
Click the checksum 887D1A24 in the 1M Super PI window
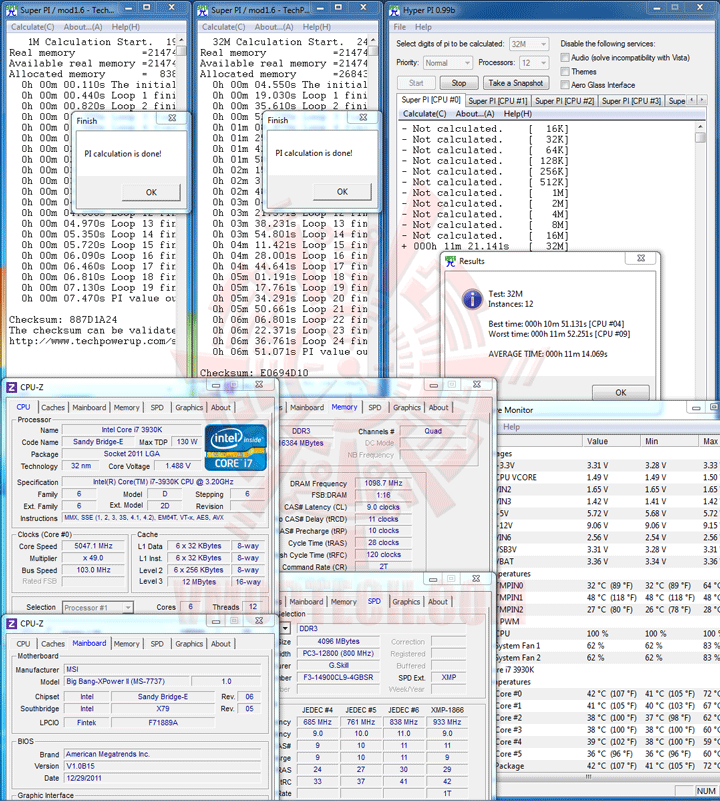point(93,320)
